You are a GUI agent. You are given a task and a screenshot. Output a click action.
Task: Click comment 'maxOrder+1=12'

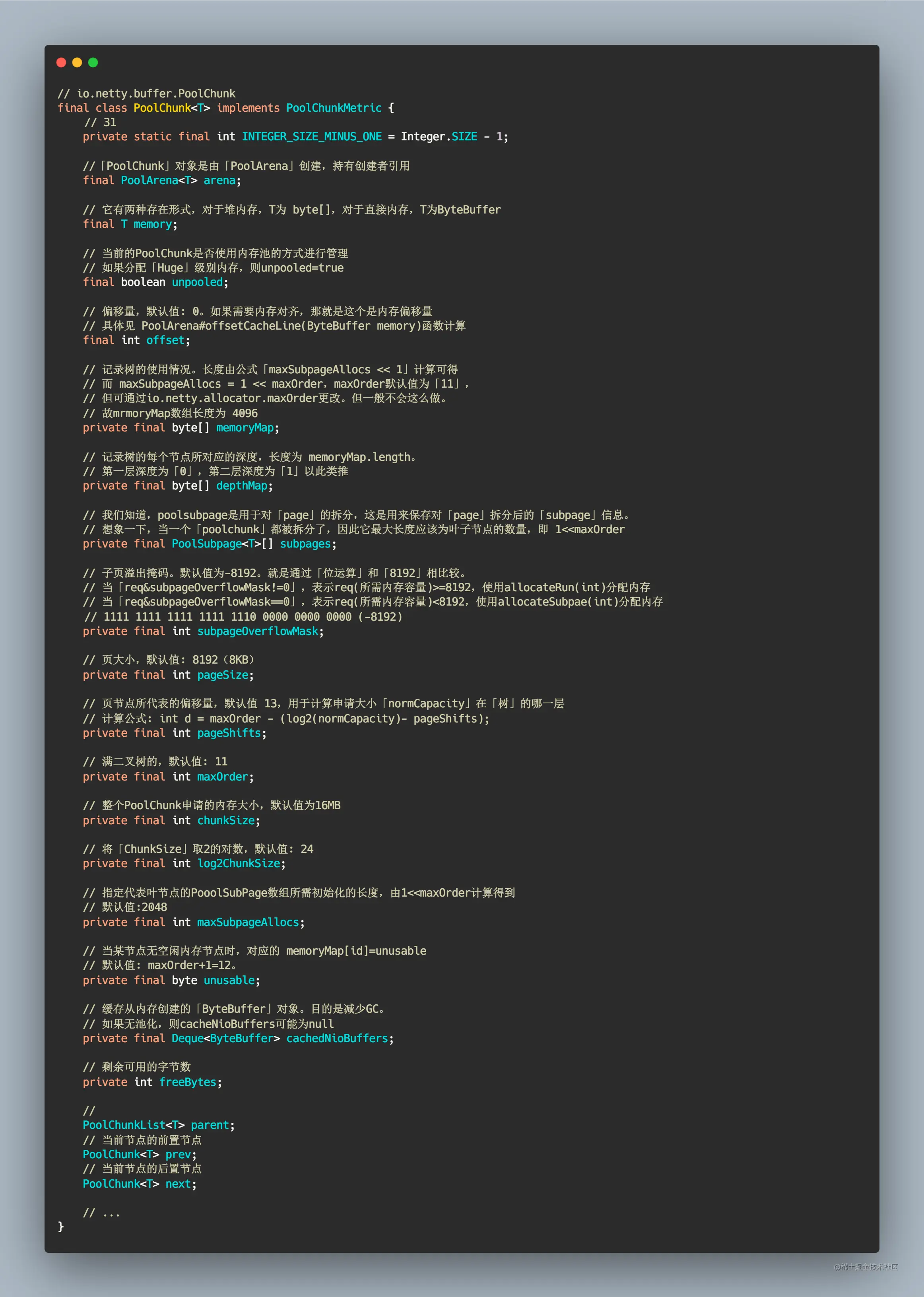(x=160, y=965)
